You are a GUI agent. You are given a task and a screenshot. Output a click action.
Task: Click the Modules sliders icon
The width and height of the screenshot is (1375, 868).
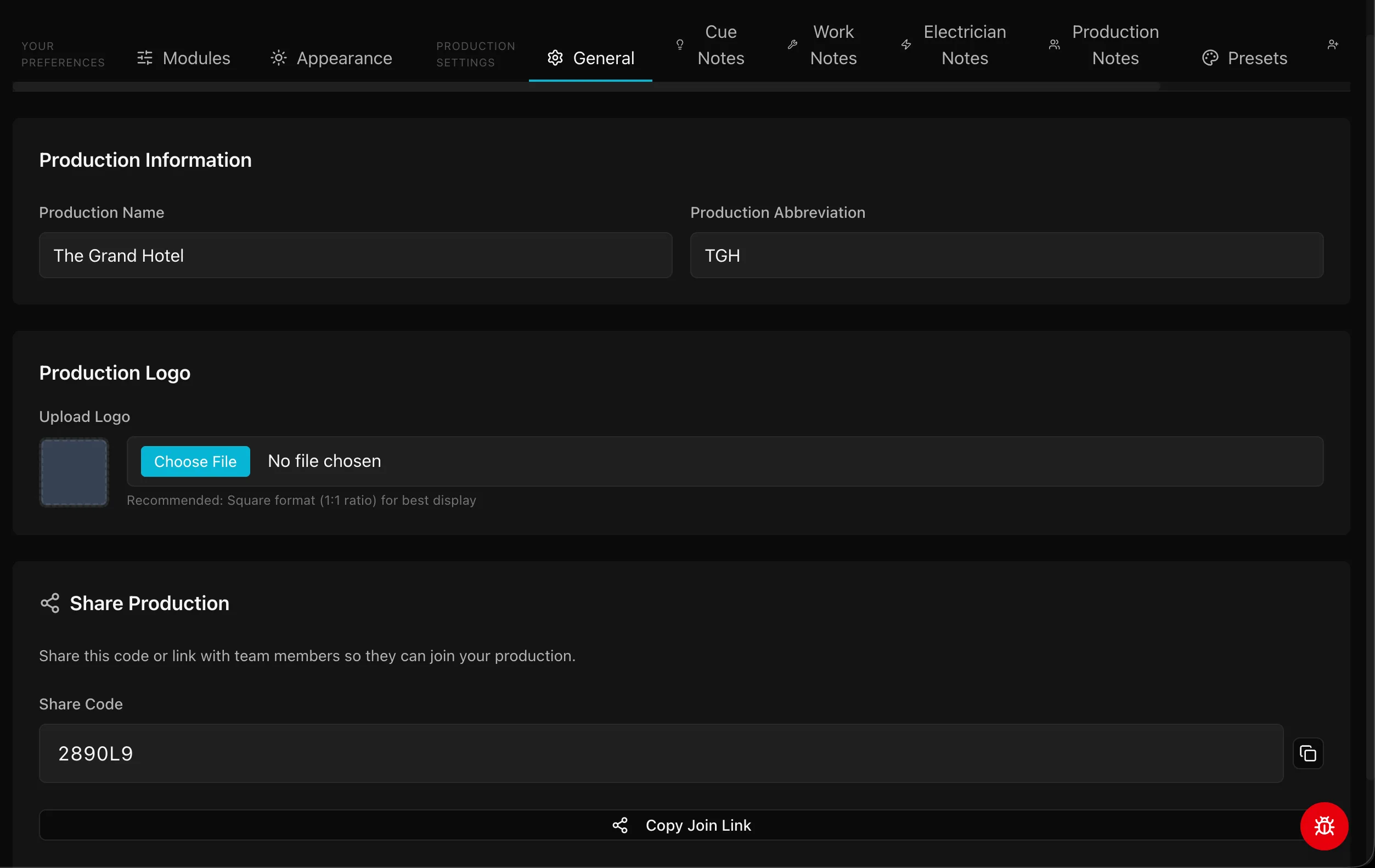click(145, 58)
